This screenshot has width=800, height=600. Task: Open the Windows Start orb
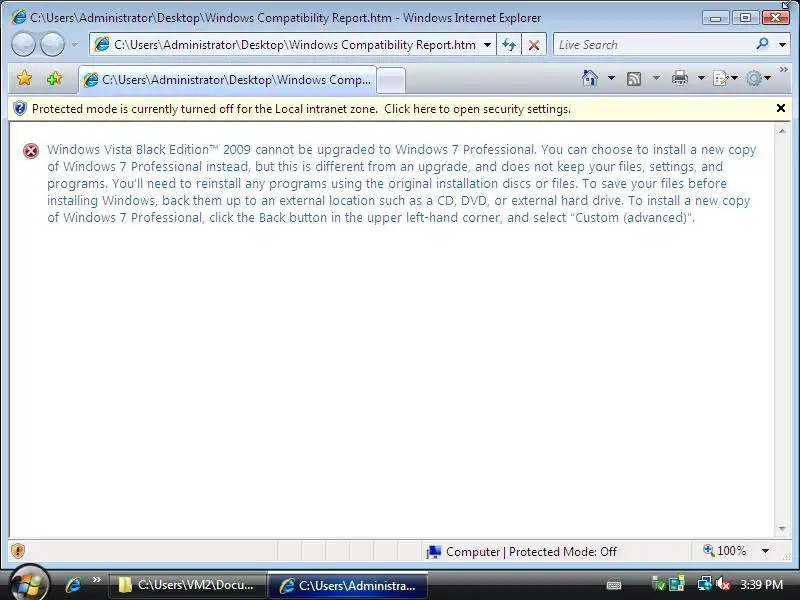[29, 584]
